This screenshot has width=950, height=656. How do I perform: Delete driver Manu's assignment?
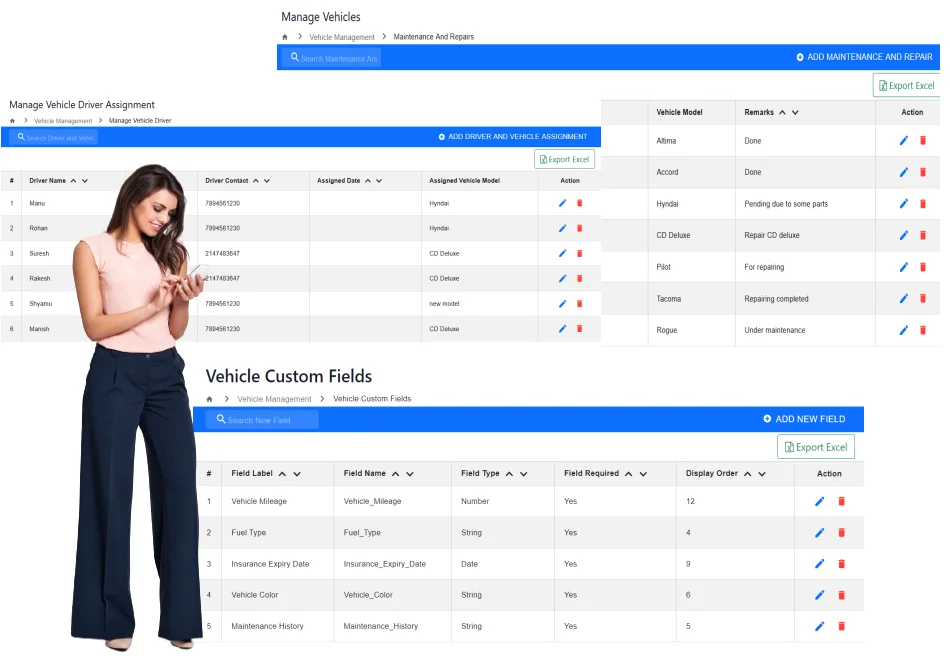tap(579, 203)
